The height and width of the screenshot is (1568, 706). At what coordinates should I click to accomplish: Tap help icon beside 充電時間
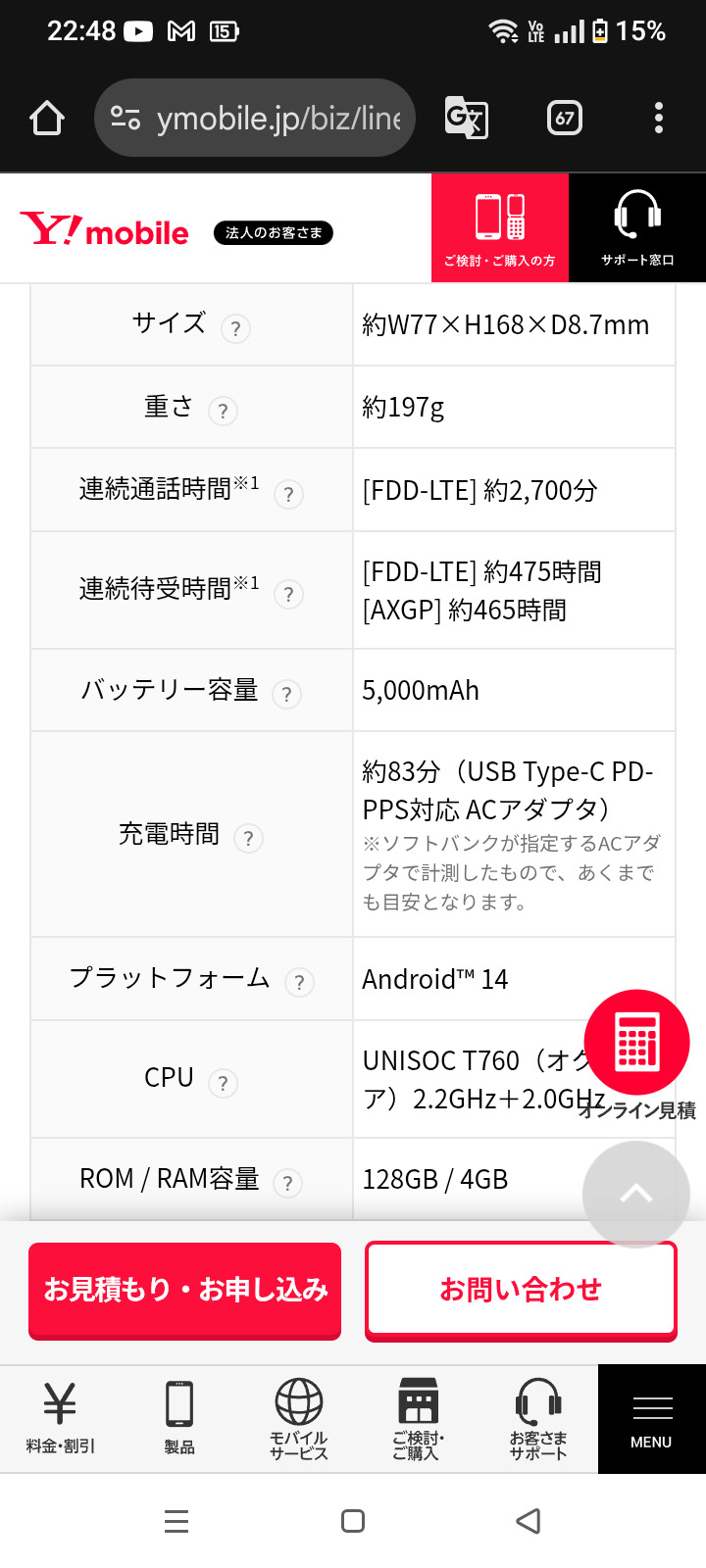coord(249,838)
